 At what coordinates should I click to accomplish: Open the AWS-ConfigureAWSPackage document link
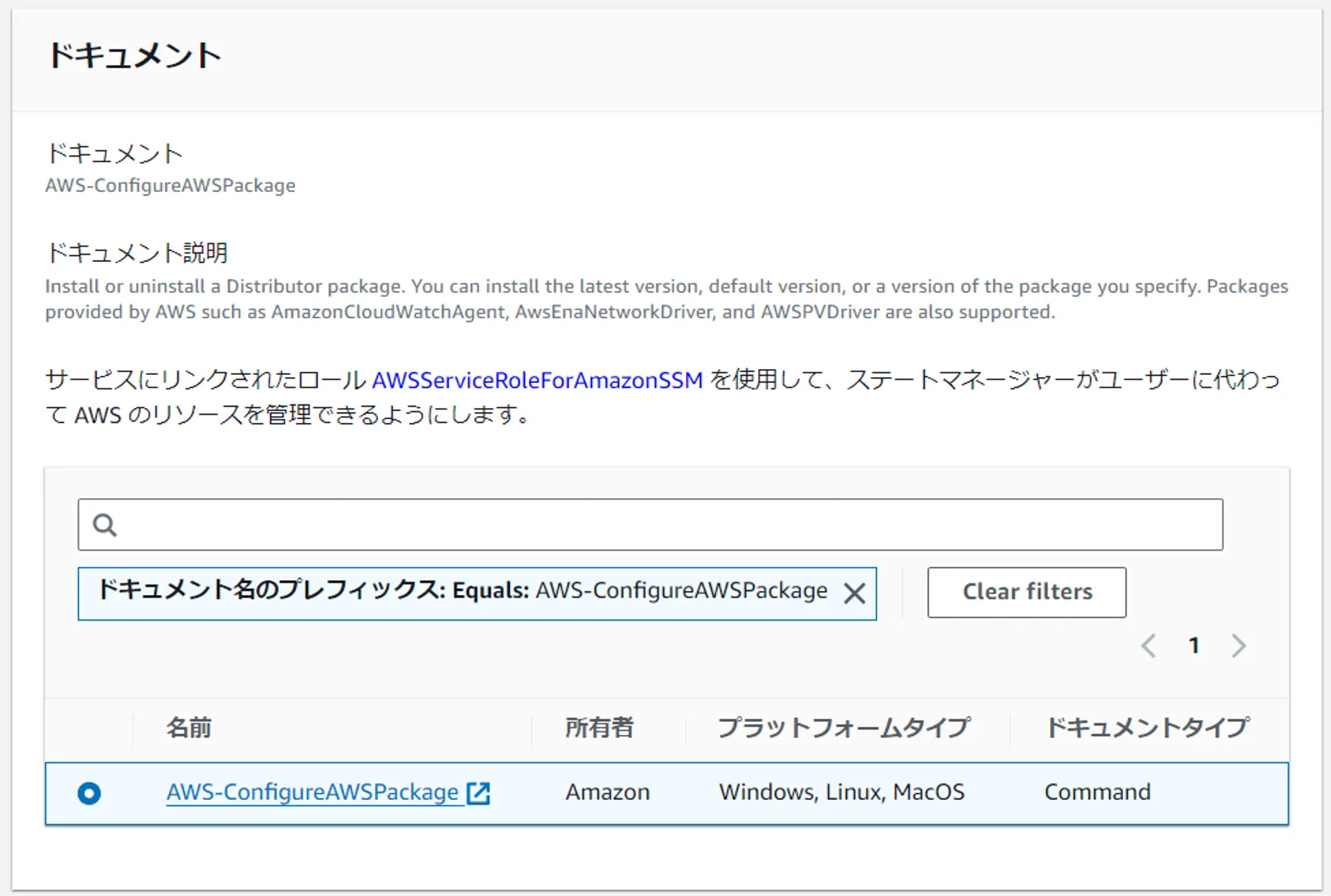pos(312,792)
